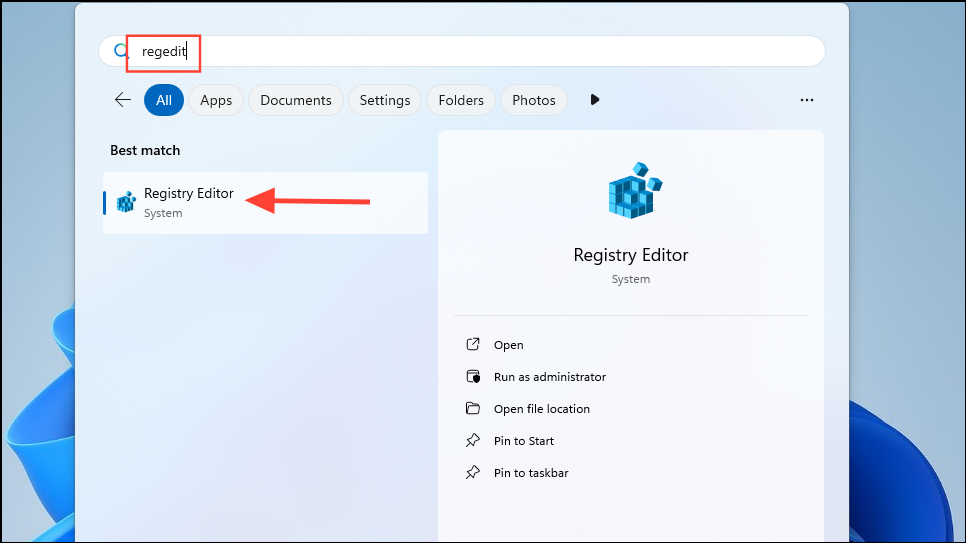Click the Pin to taskbar pin icon

coord(473,472)
